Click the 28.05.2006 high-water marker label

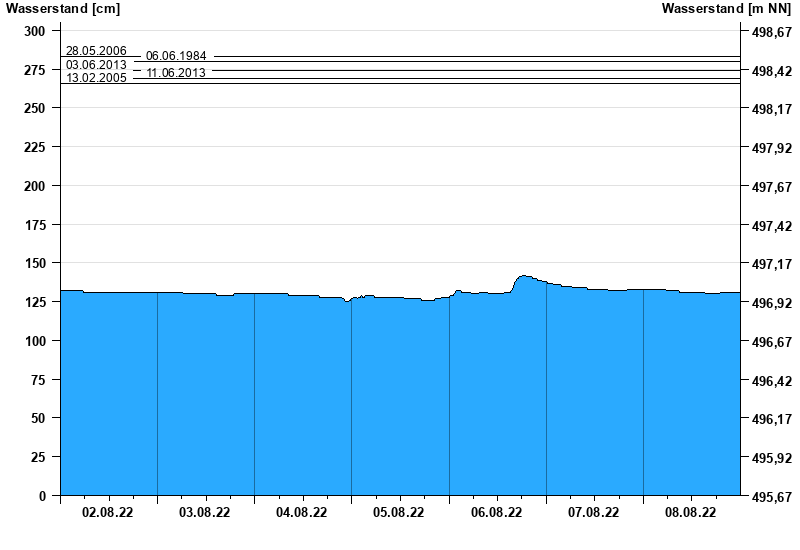96,50
